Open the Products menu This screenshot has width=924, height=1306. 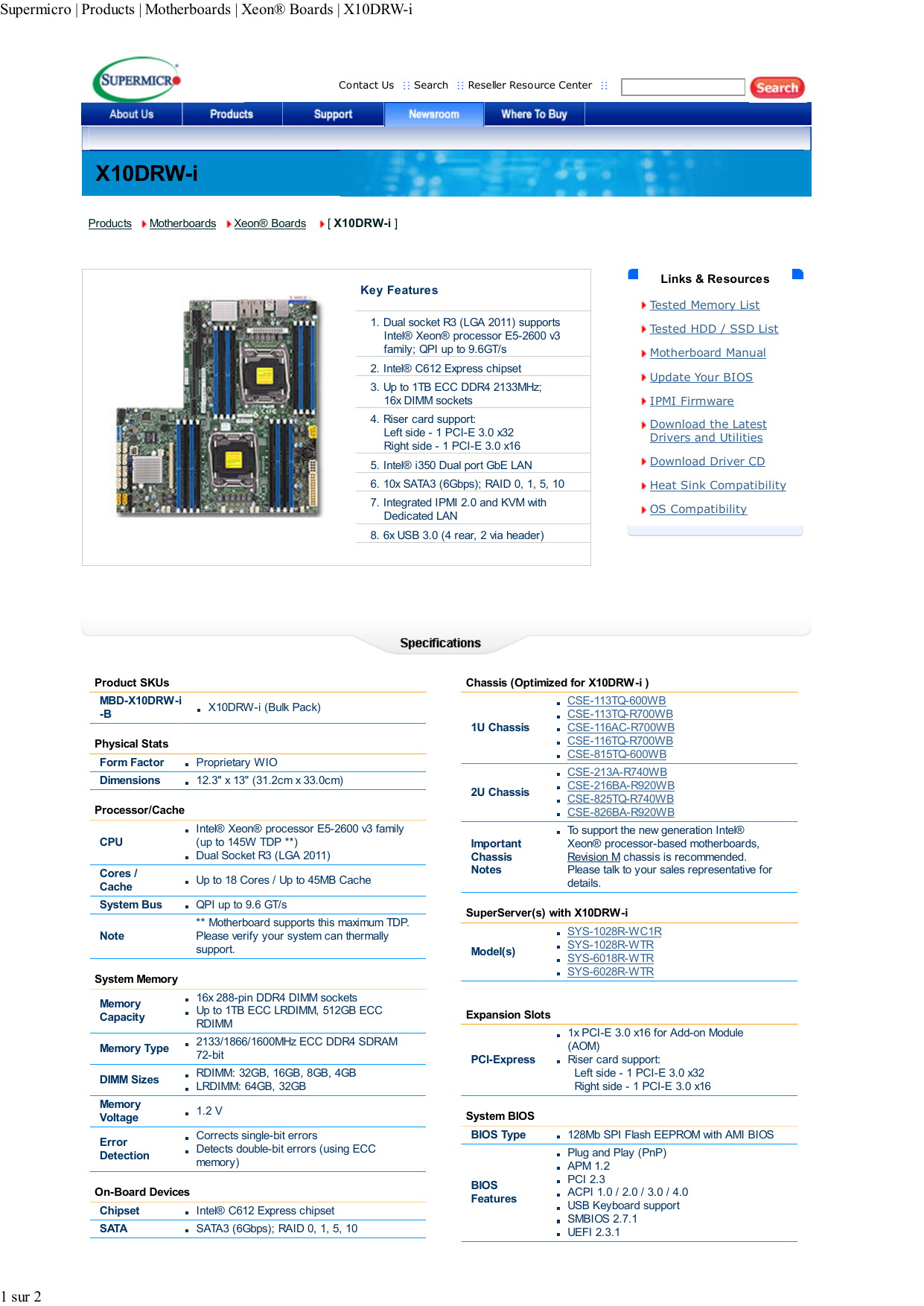[x=232, y=114]
